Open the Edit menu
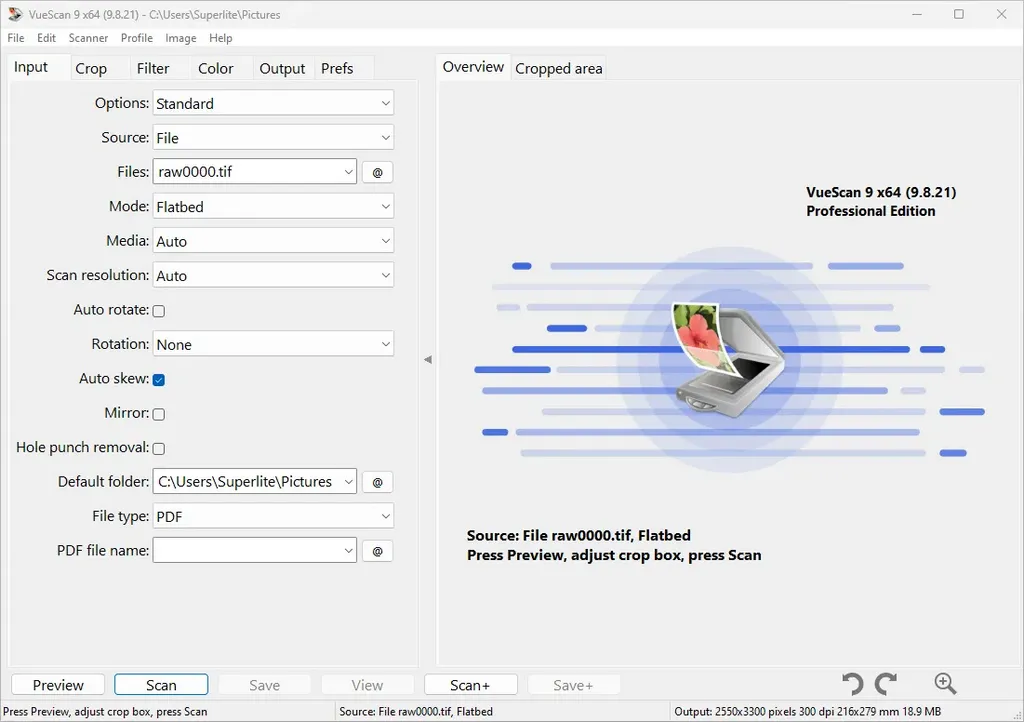 [46, 38]
